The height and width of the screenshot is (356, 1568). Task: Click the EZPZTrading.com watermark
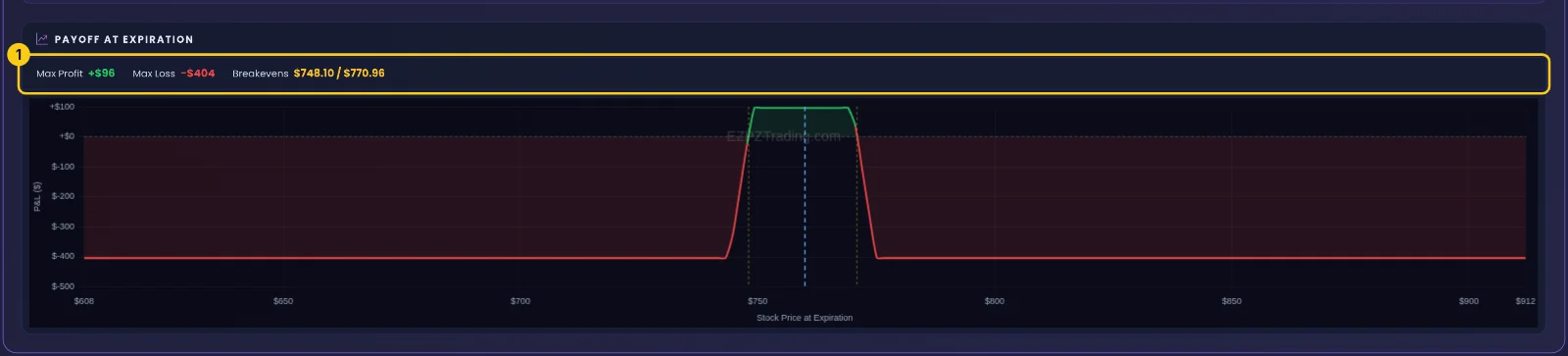coord(783,136)
